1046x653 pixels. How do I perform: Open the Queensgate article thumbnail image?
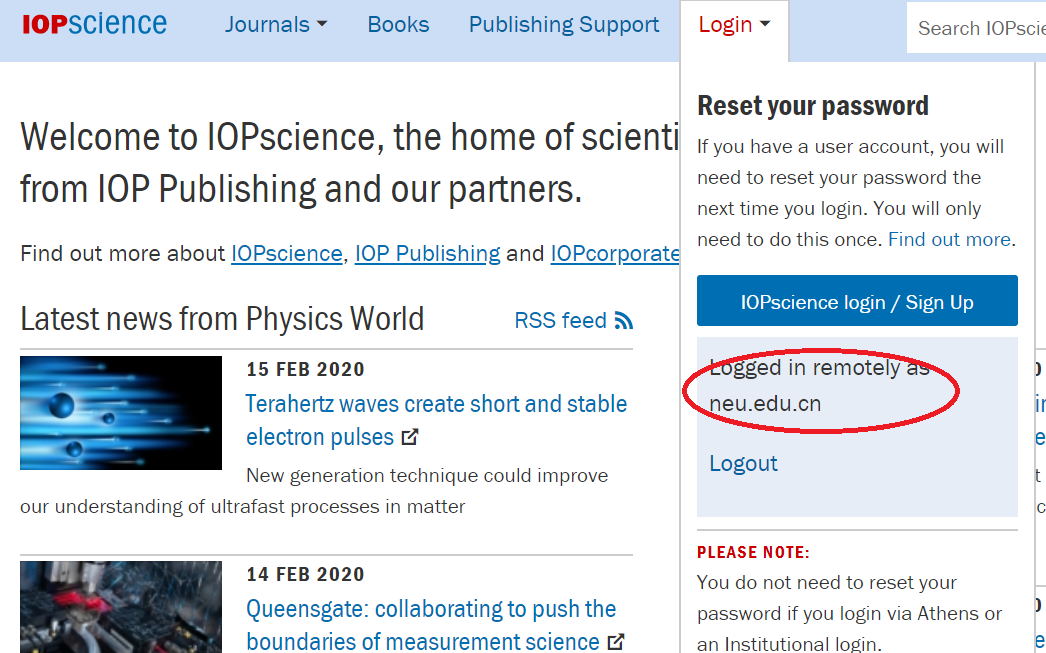[121, 607]
